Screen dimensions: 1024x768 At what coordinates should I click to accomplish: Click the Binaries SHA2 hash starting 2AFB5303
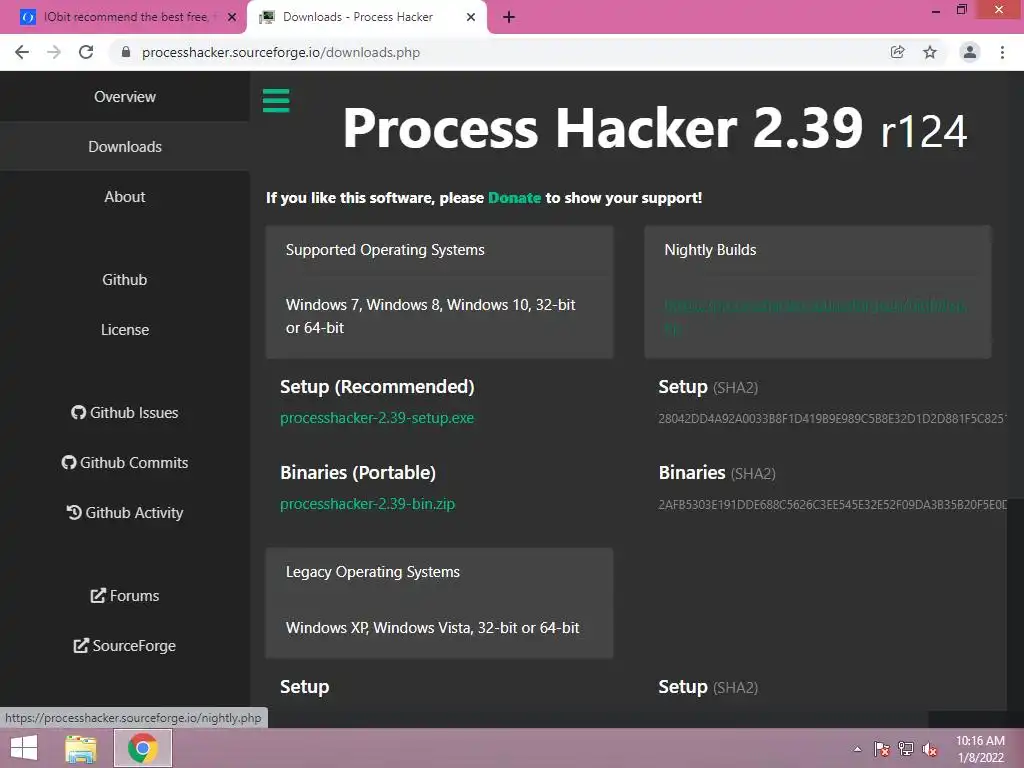[x=832, y=505]
